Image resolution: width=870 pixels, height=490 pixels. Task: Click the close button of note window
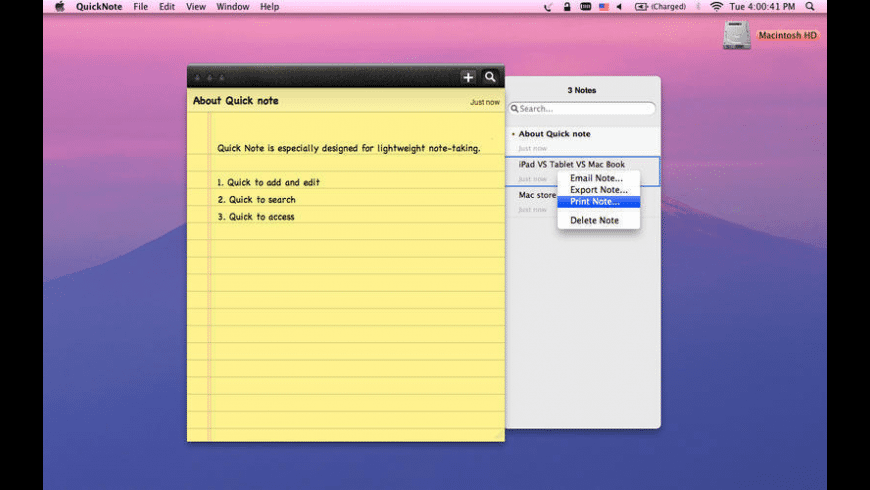(x=198, y=78)
